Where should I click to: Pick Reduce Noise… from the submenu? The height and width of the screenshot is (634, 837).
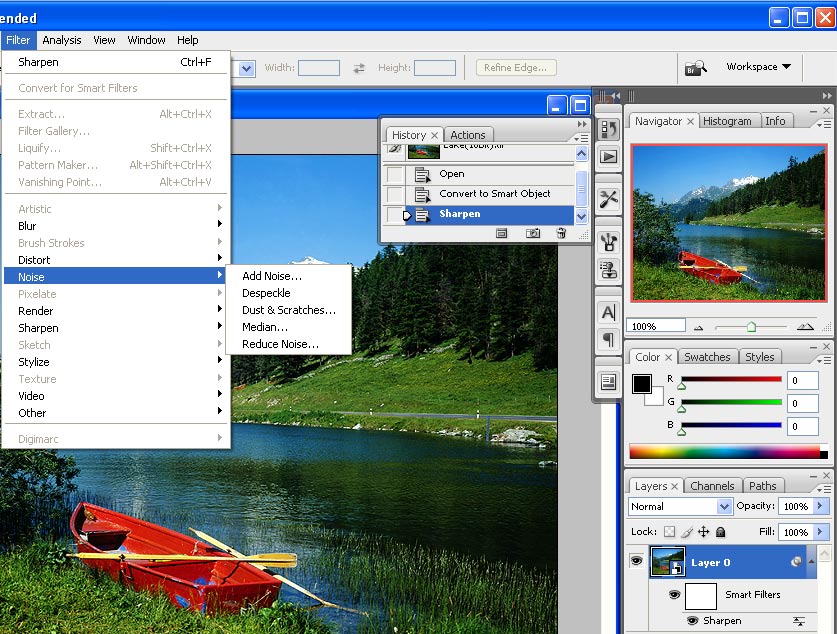(288, 344)
